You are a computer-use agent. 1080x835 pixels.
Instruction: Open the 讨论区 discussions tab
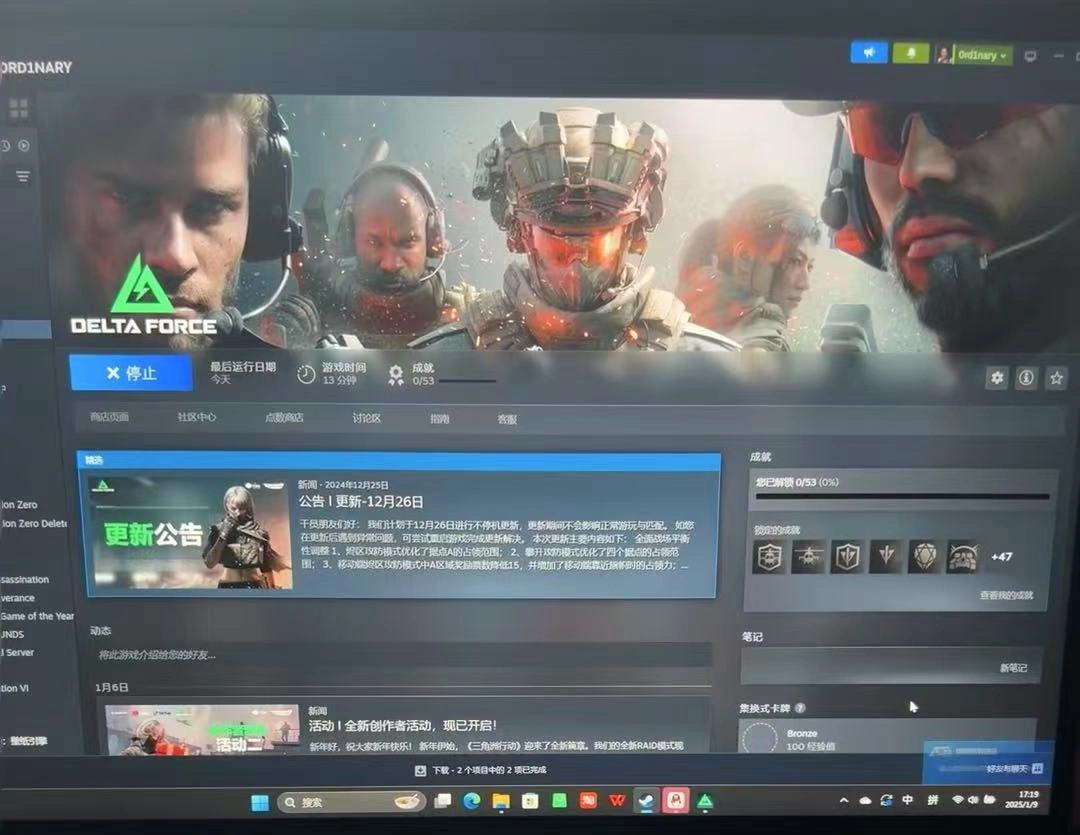[366, 418]
